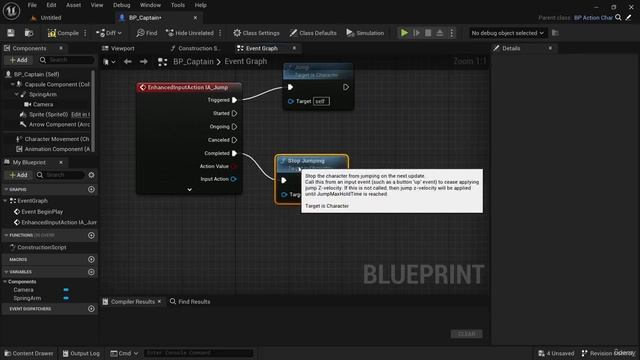
Task: Add a new function with plus icon
Action: point(91,236)
